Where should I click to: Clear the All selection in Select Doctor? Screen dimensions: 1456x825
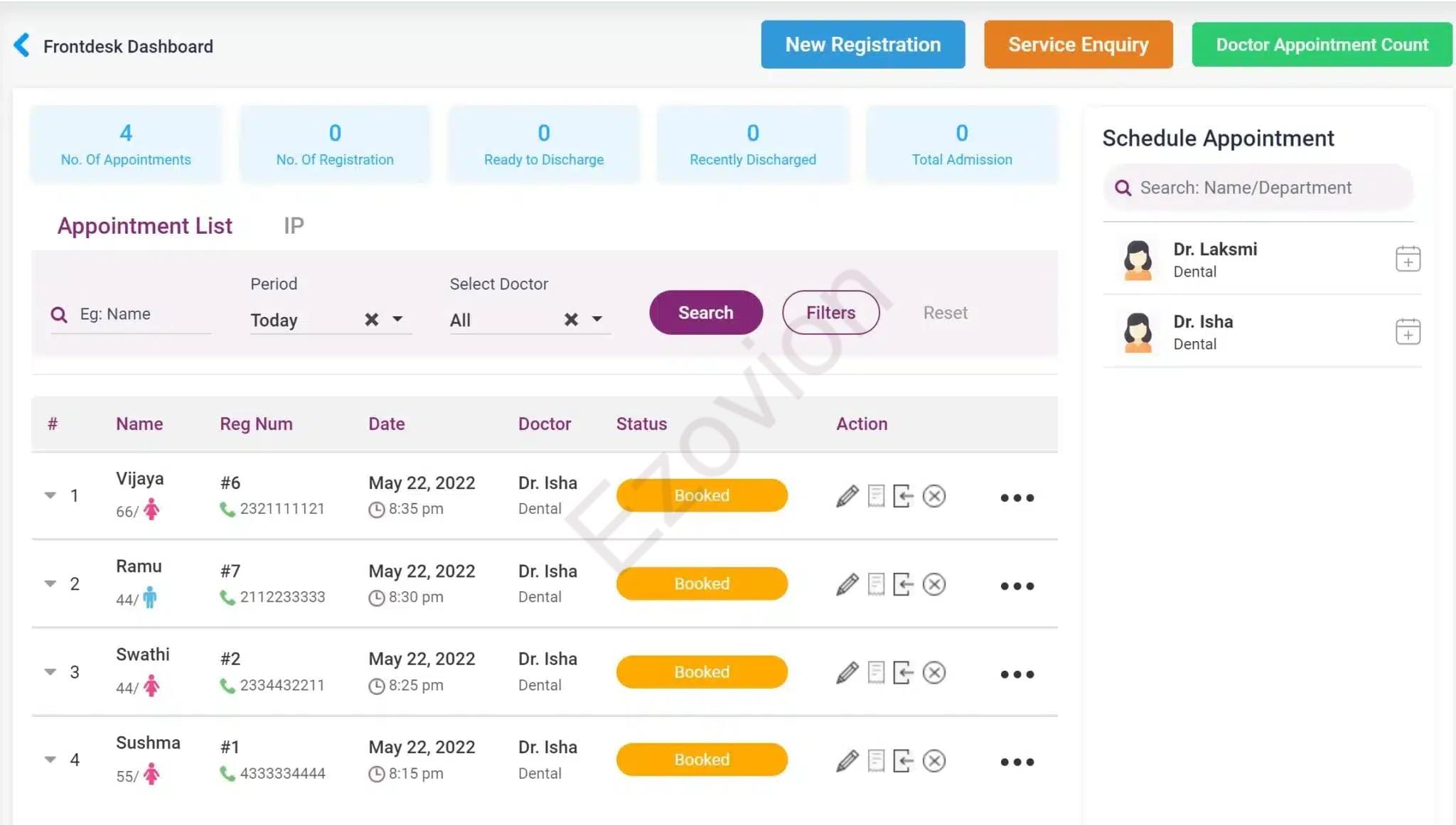point(571,320)
